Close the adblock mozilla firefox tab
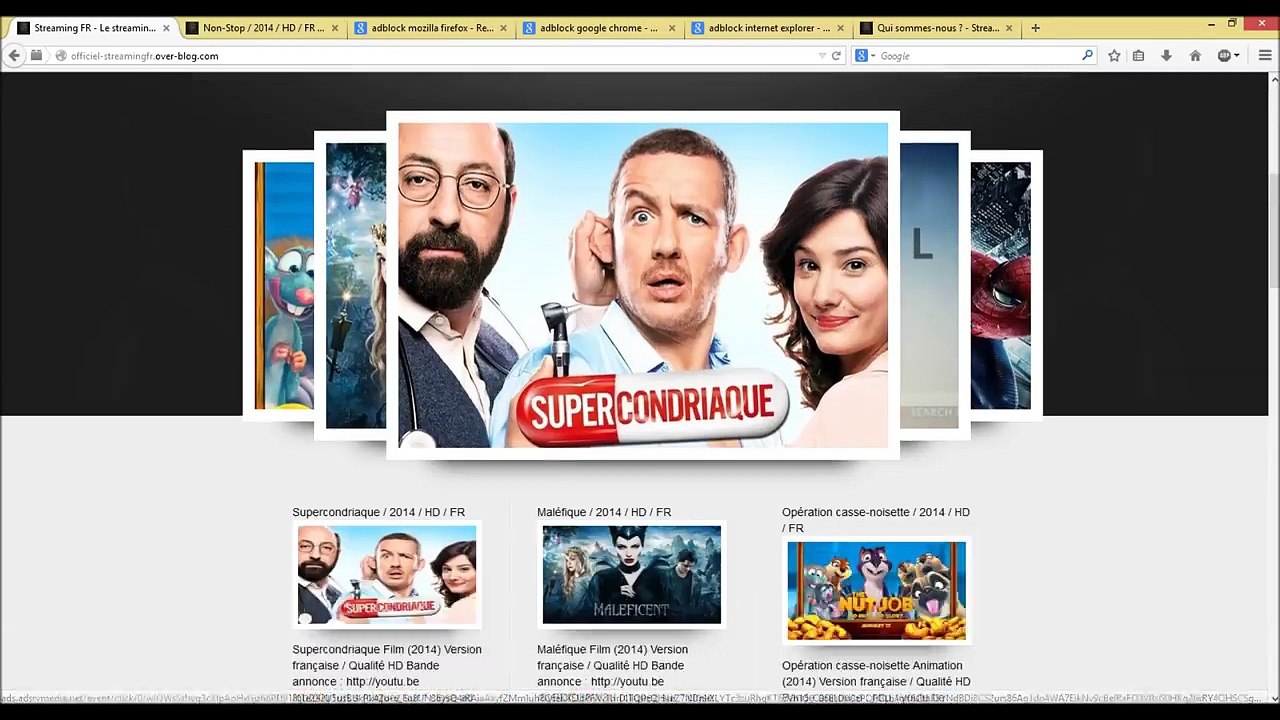1280x720 pixels. pos(503,28)
